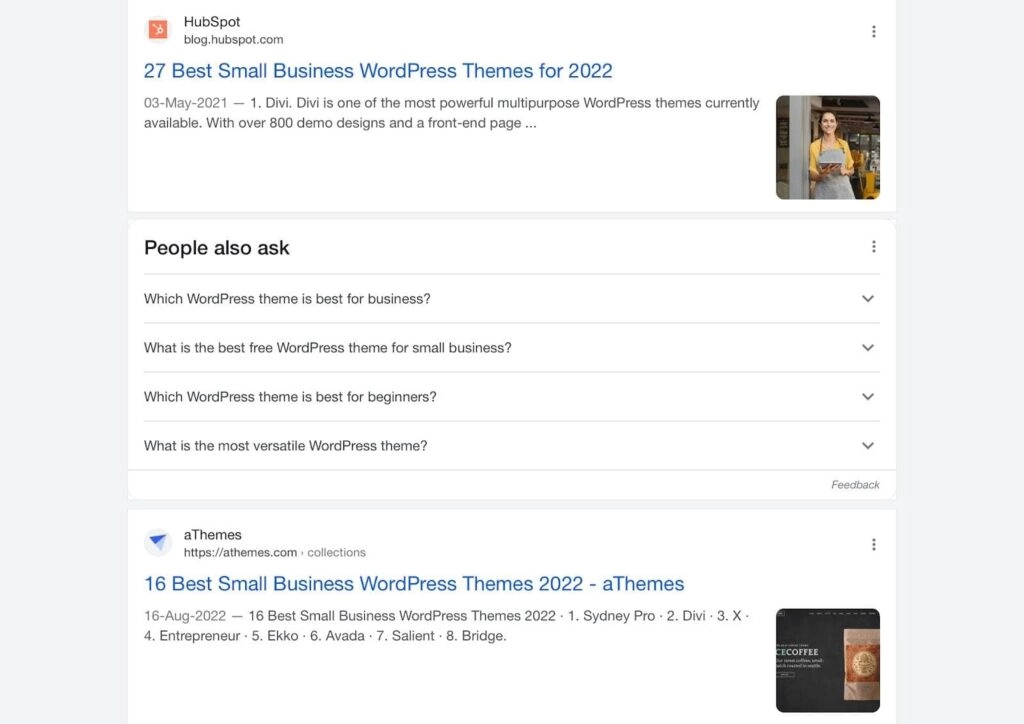Open '16 Best Small Business WordPress Themes' link
This screenshot has height=724, width=1024.
(414, 584)
